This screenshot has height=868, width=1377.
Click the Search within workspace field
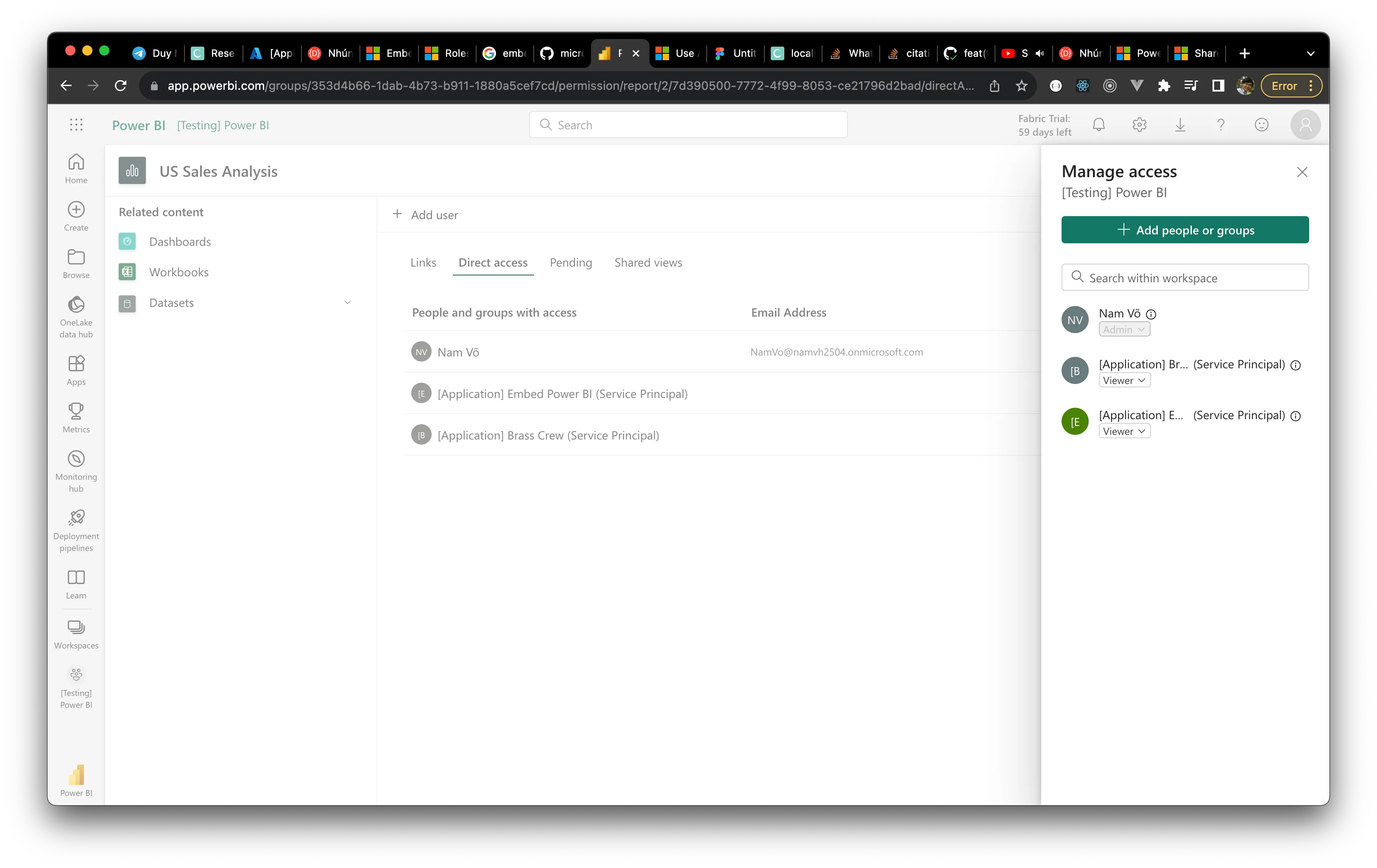tap(1184, 277)
